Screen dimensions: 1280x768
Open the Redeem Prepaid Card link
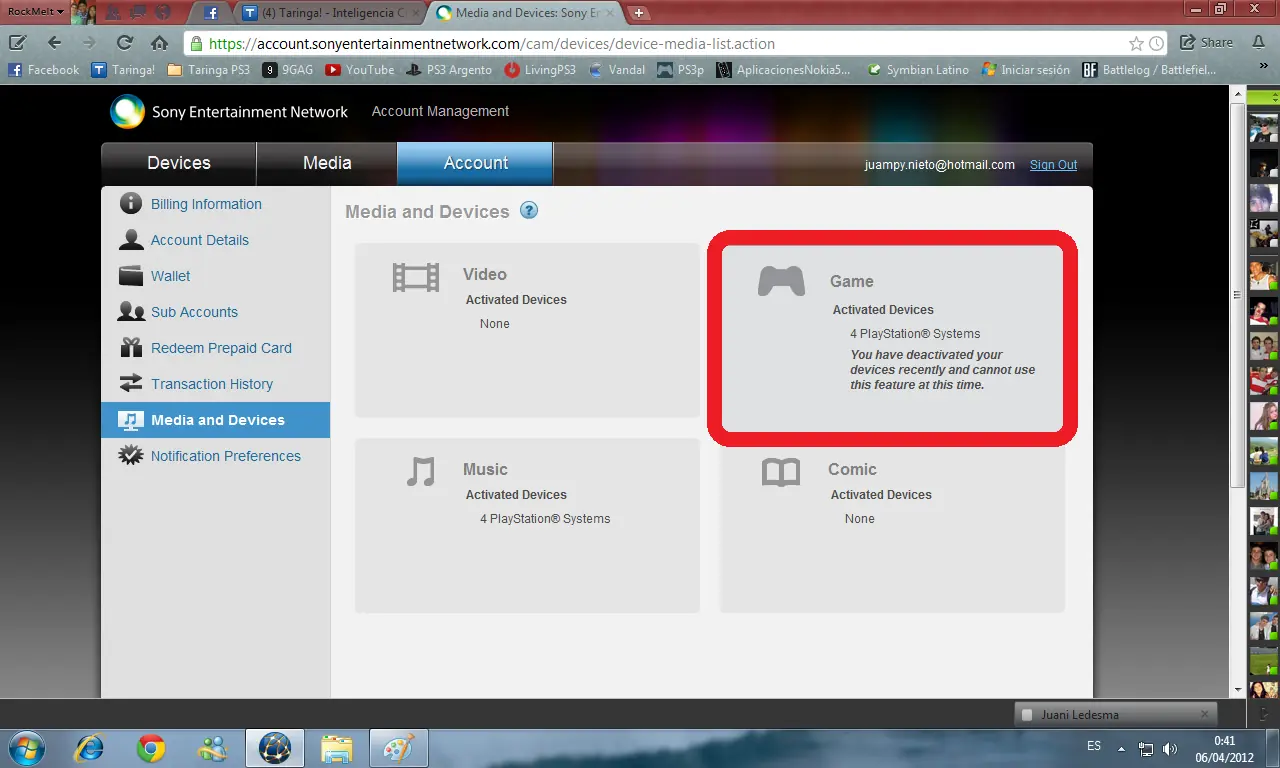(x=221, y=348)
